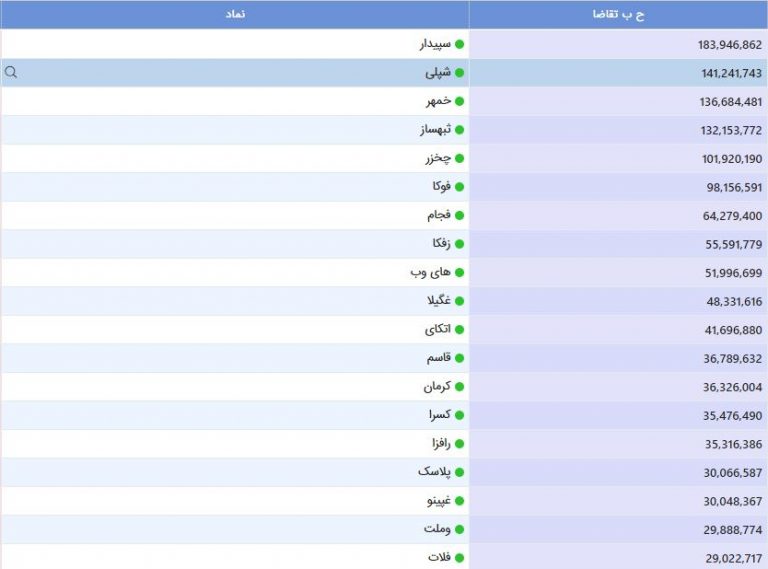Click the green status dot next to ثبهساز
This screenshot has width=768, height=569.
(459, 130)
